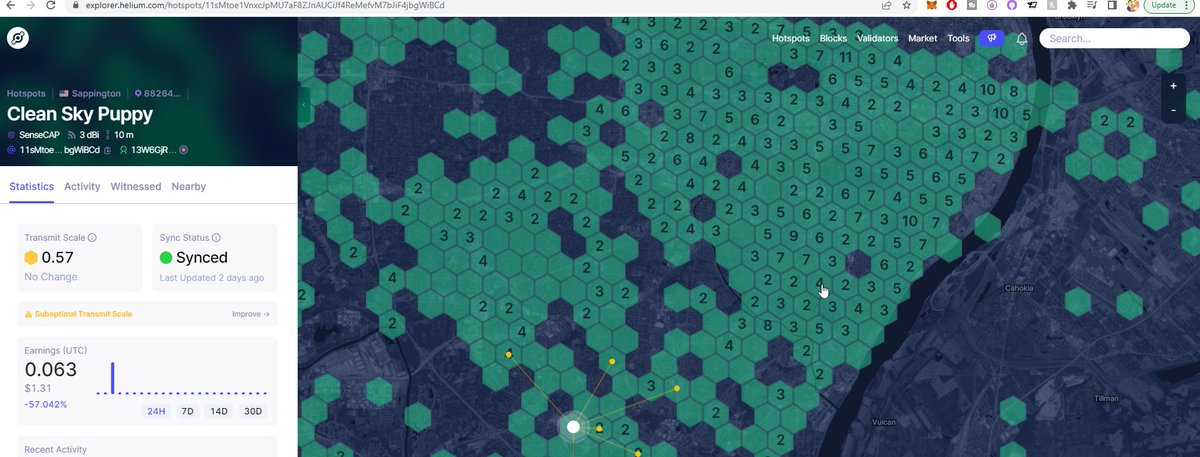The image size is (1200, 457).
Task: Switch to the Witnessed tab
Action: pos(136,186)
